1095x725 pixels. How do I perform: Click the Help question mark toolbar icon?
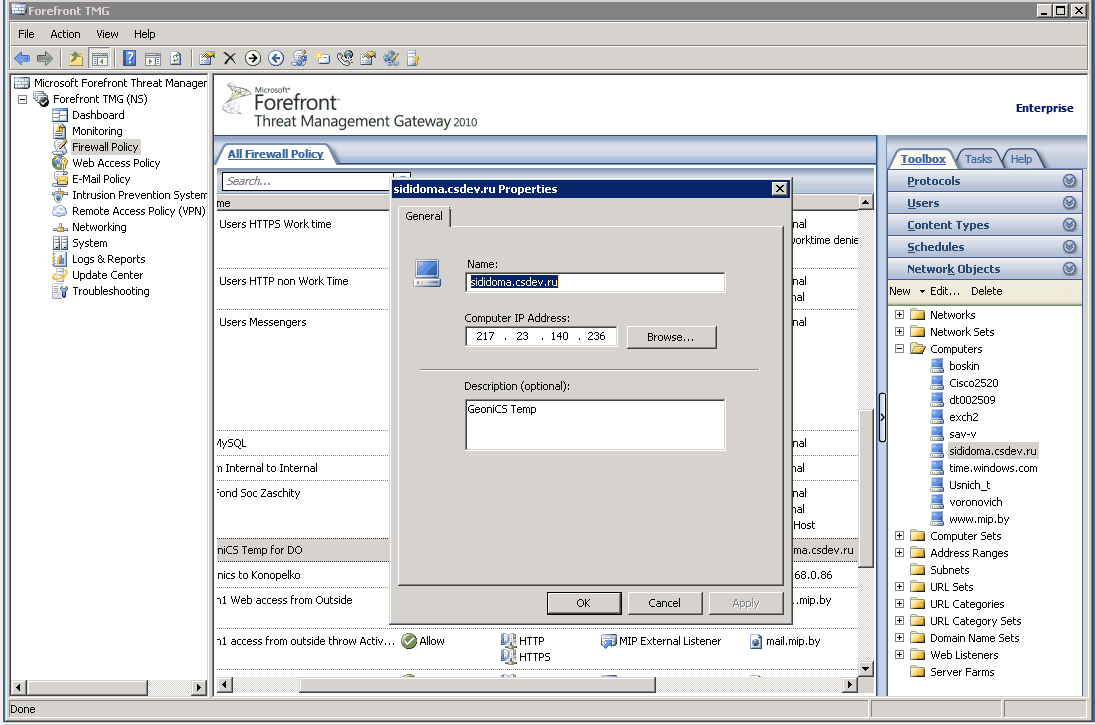point(129,58)
